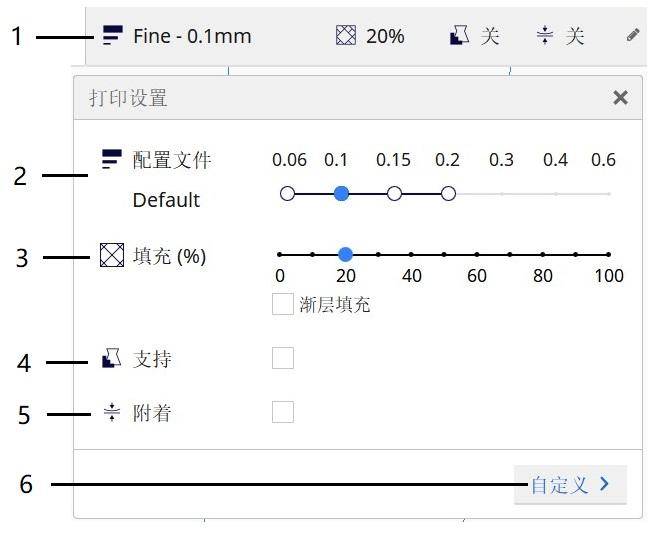Viewport: 663px width, 540px height.
Task: Click the 附着 adhesion icon
Action: pos(111,412)
